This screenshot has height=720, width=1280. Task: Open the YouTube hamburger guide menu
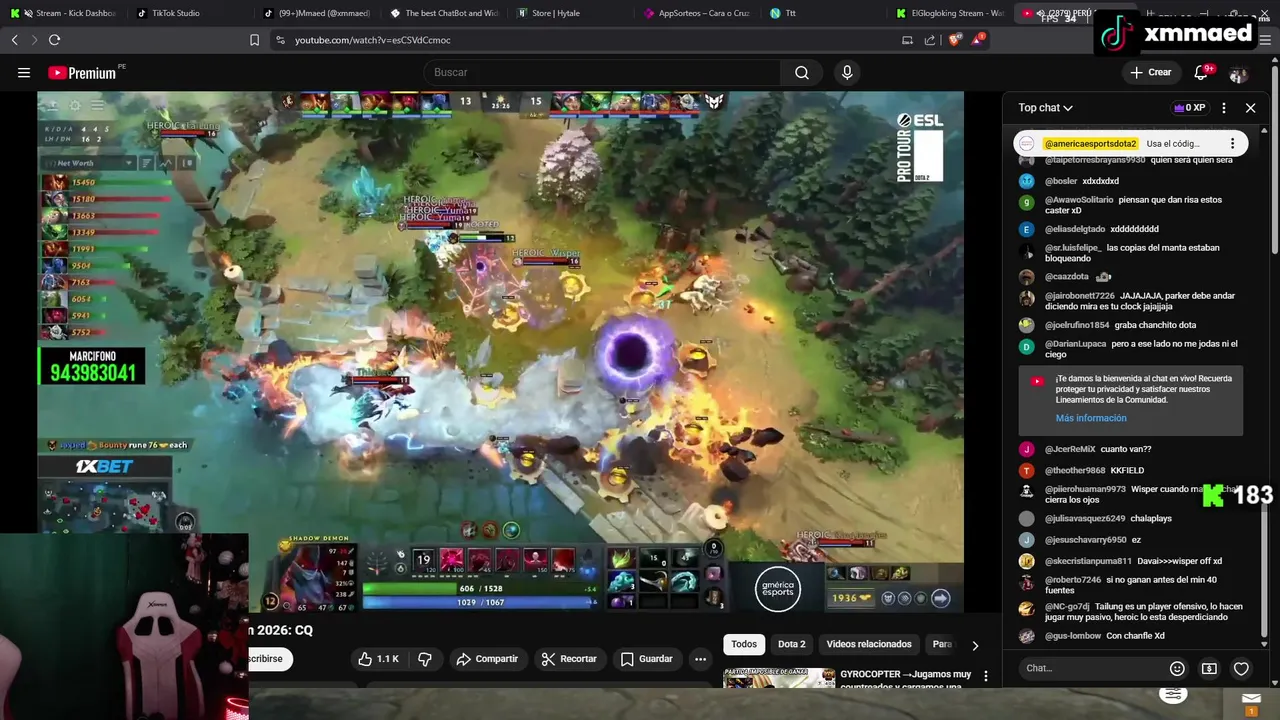(24, 72)
